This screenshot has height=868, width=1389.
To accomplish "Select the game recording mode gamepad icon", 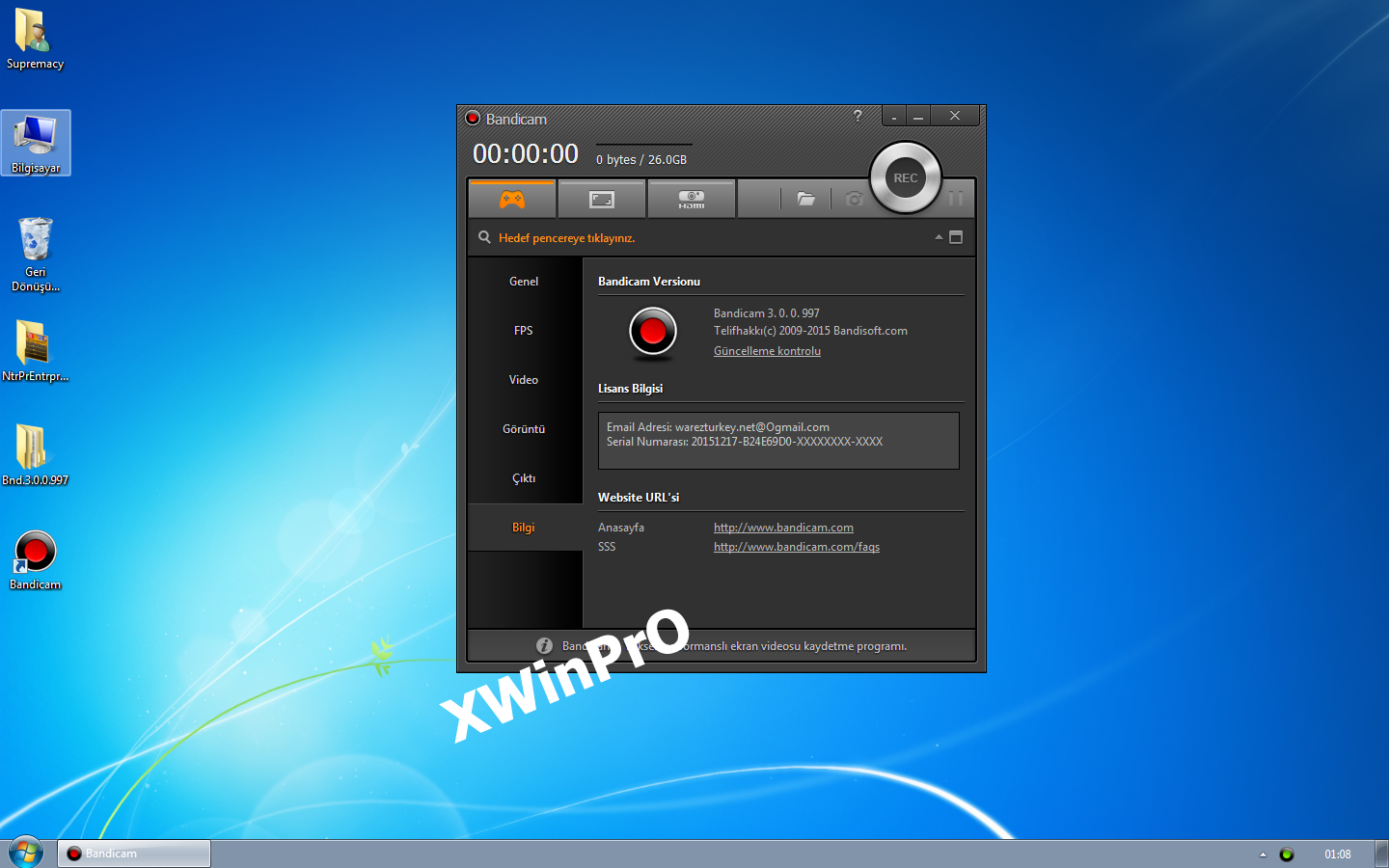I will 512,200.
